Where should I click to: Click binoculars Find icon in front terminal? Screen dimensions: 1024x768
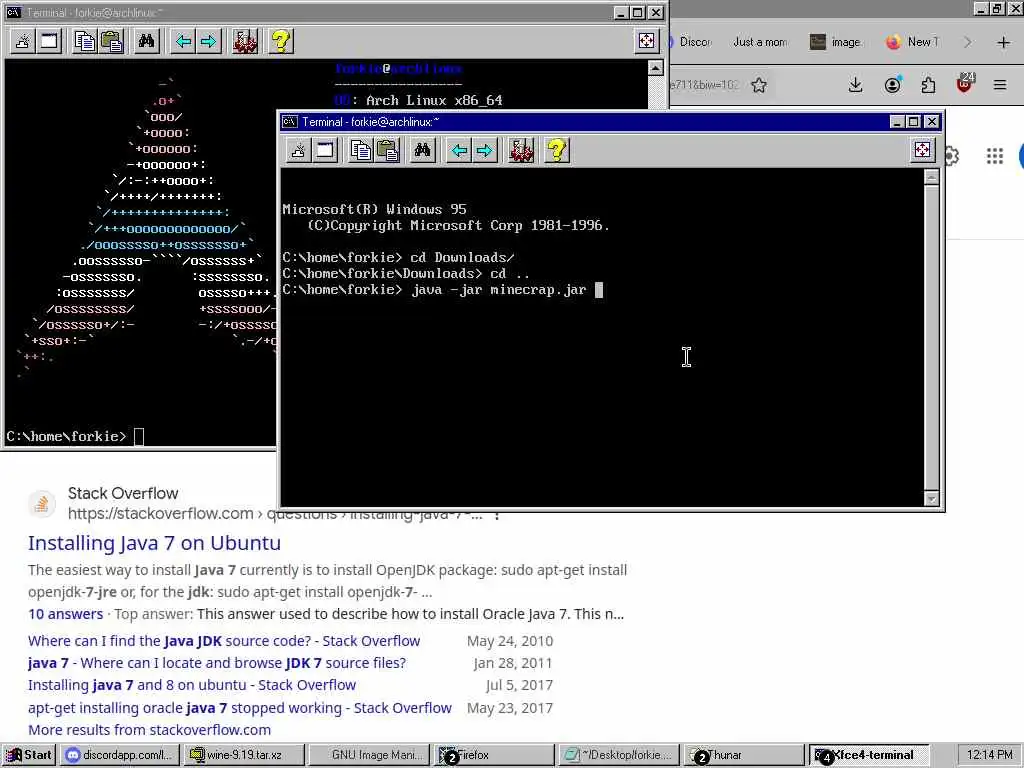pyautogui.click(x=423, y=151)
